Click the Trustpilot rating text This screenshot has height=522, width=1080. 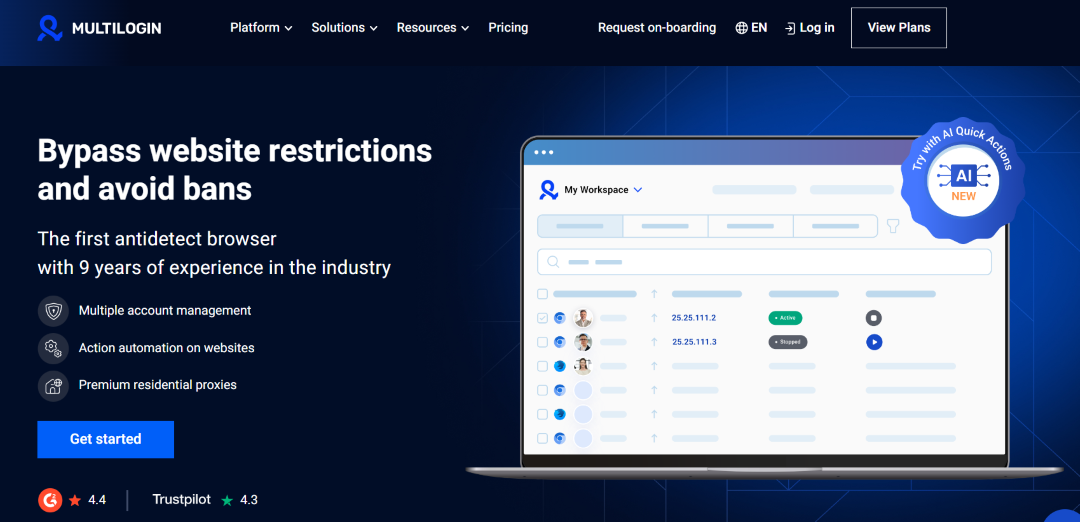pyautogui.click(x=182, y=499)
